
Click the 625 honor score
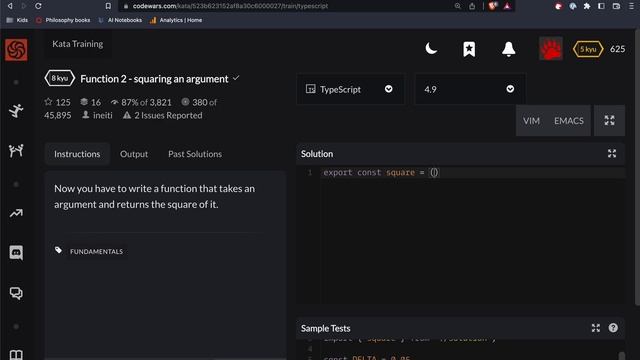[x=617, y=49]
